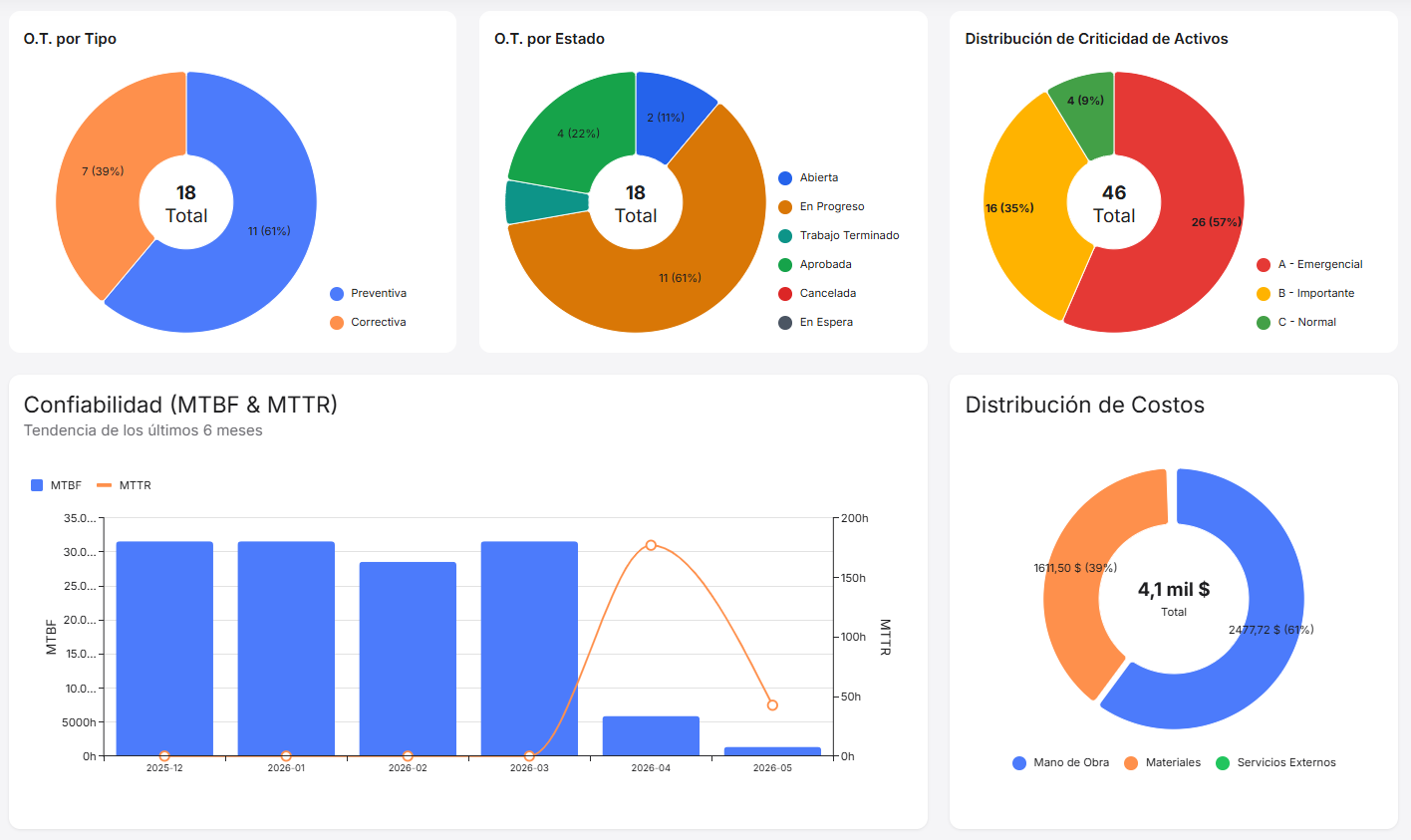Click the MTTR point at 2026-01

286,756
